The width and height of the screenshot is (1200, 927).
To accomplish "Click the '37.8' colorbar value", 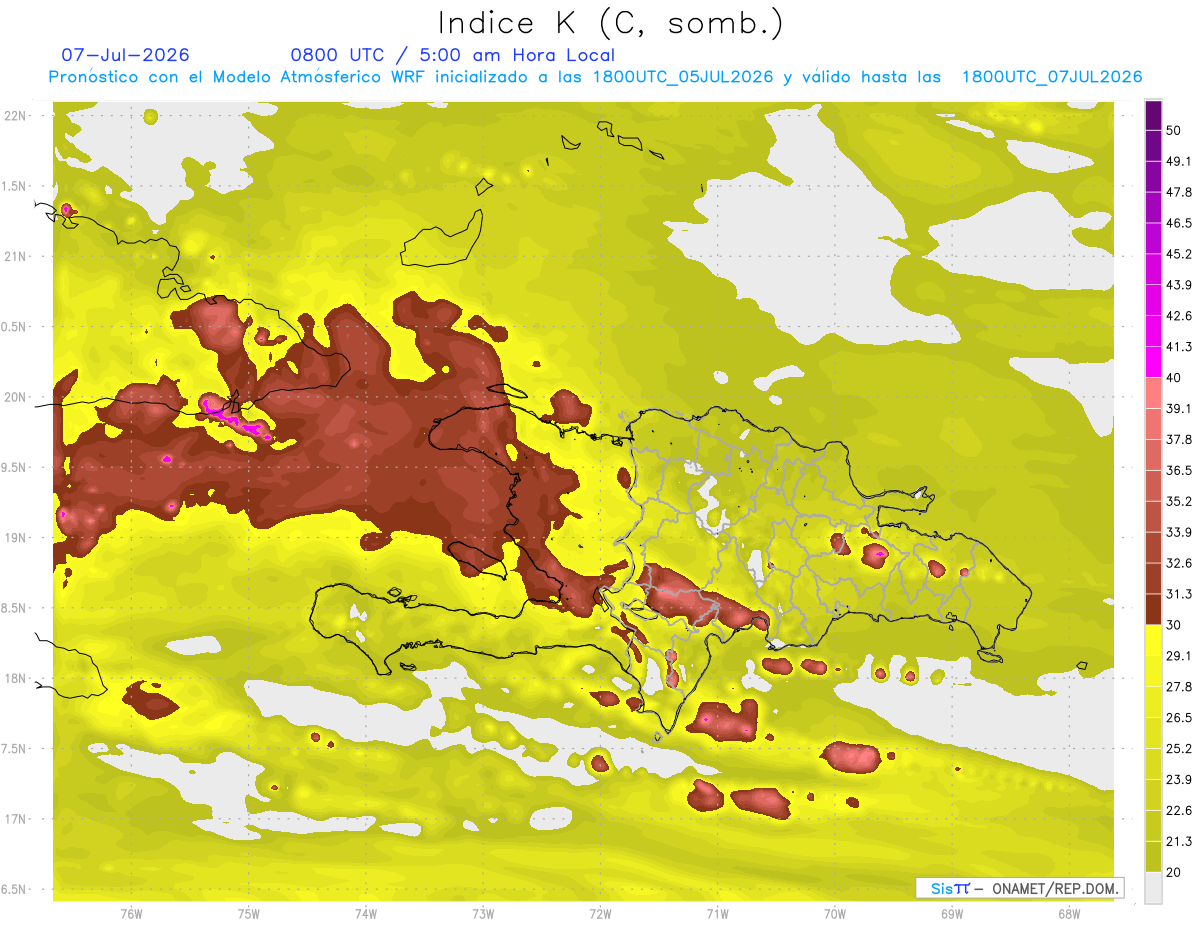I will click(x=1179, y=439).
